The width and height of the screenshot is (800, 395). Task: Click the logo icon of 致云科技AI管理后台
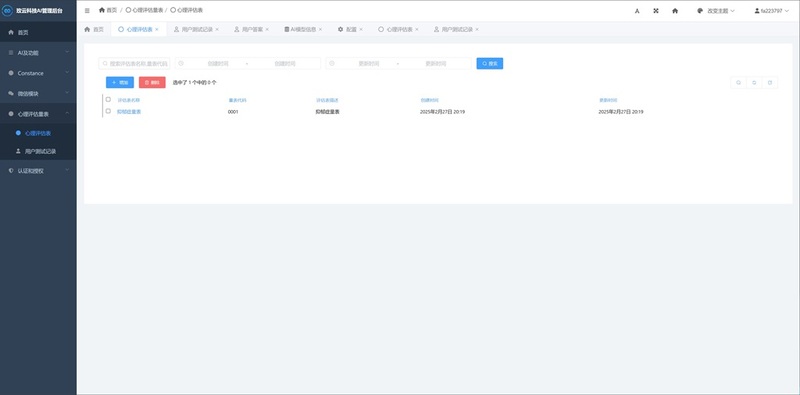point(7,11)
